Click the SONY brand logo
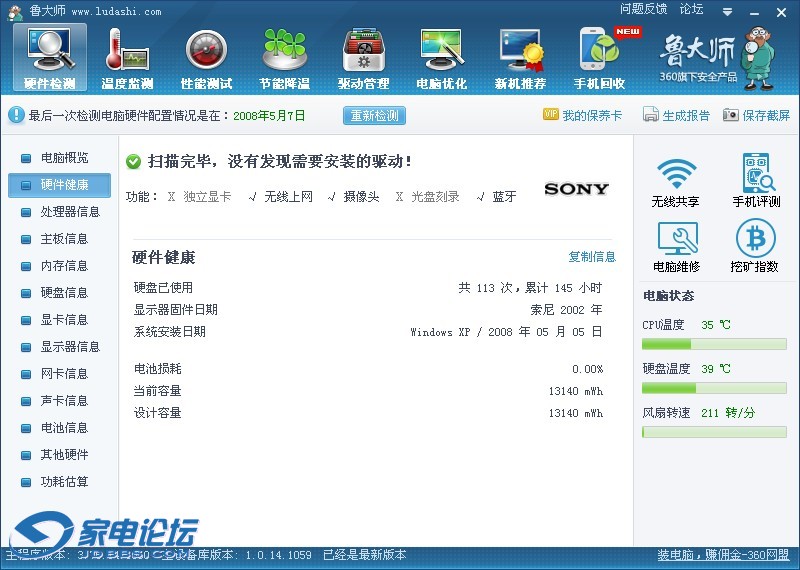The height and width of the screenshot is (570, 800). [577, 189]
